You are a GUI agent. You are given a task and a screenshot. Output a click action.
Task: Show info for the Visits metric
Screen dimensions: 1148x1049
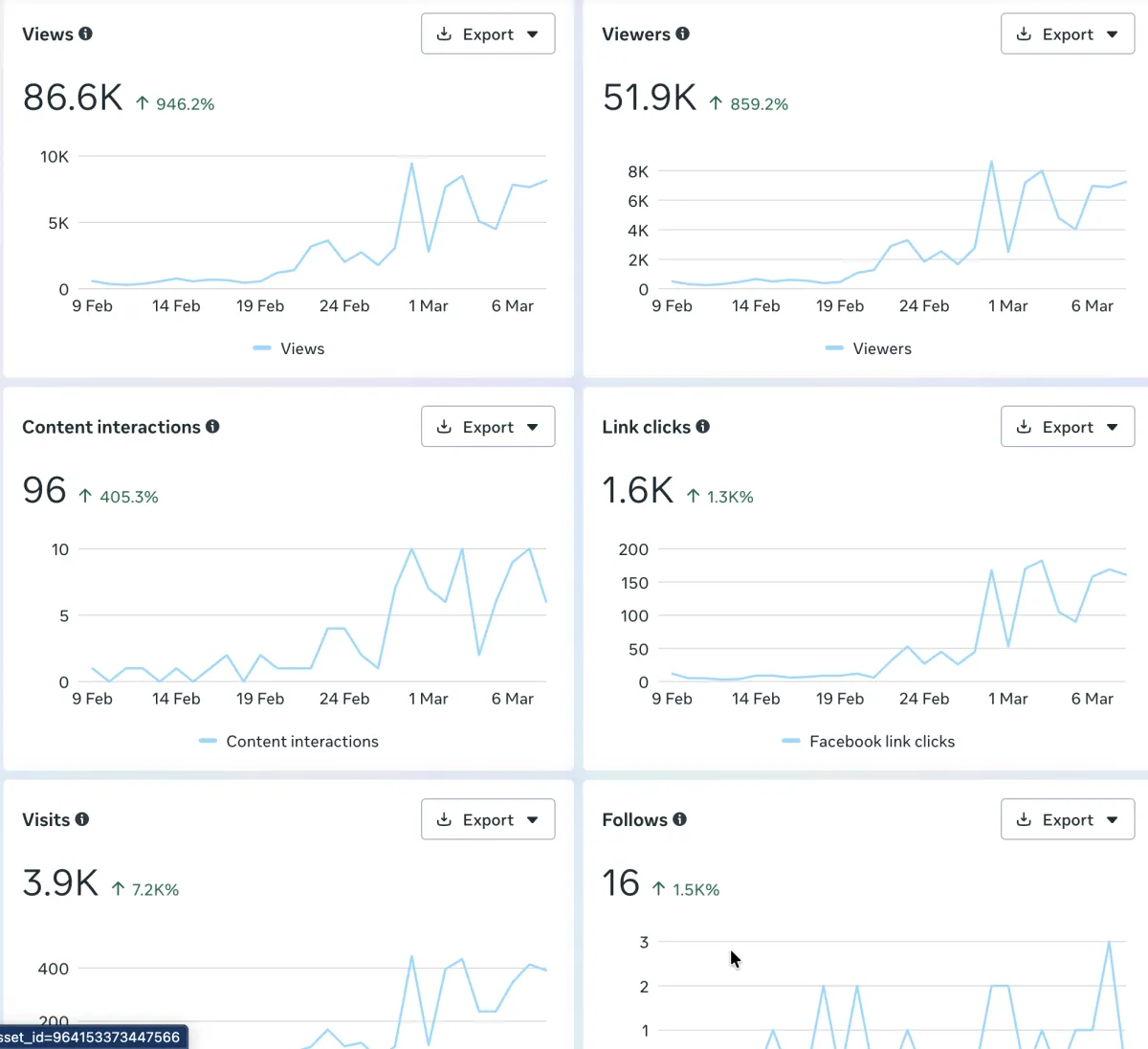82,819
